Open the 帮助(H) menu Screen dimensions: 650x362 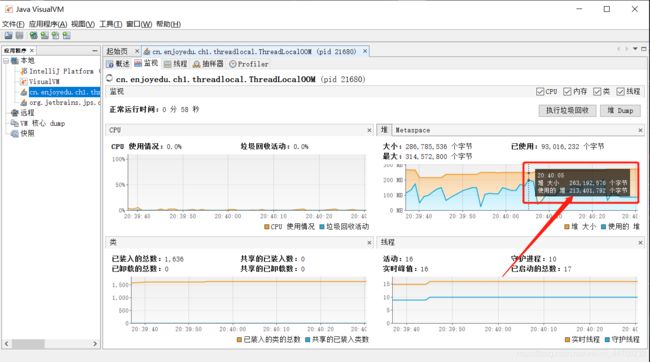point(168,24)
